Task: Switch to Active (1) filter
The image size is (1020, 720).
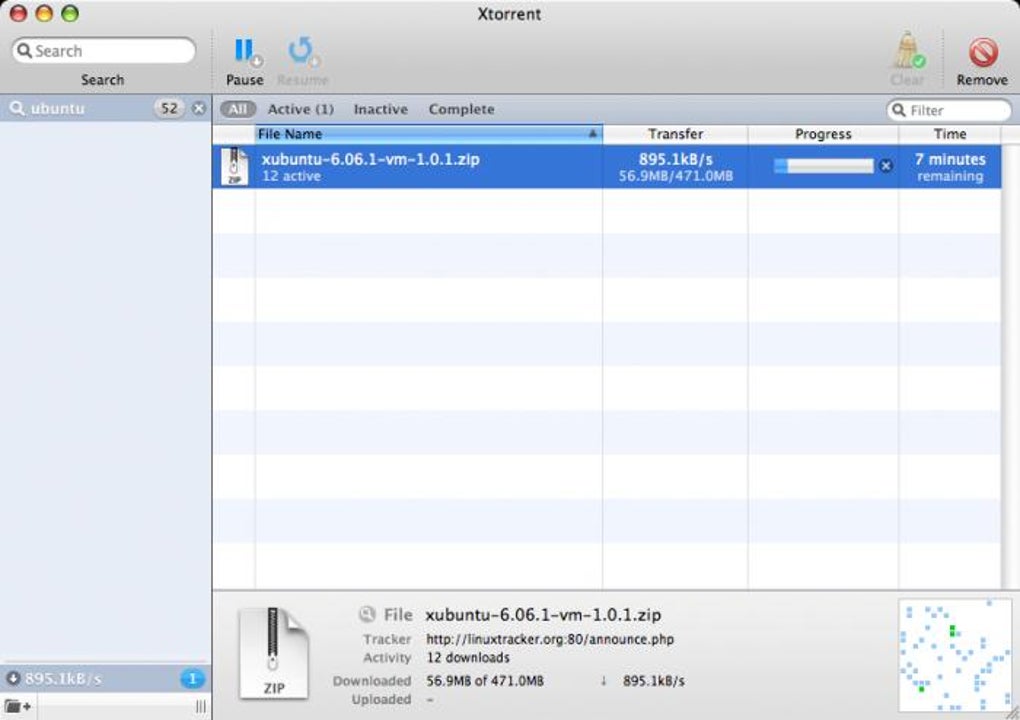Action: coord(301,109)
